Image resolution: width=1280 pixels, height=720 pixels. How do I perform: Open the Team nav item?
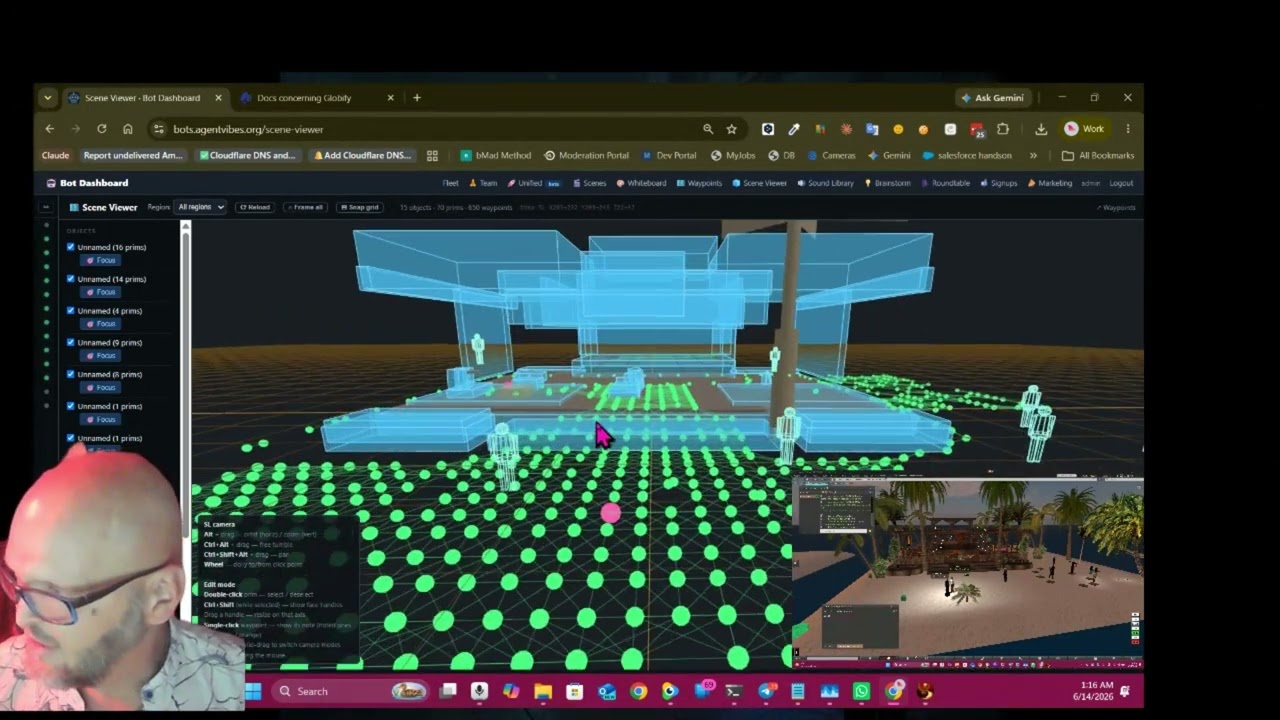pos(484,183)
